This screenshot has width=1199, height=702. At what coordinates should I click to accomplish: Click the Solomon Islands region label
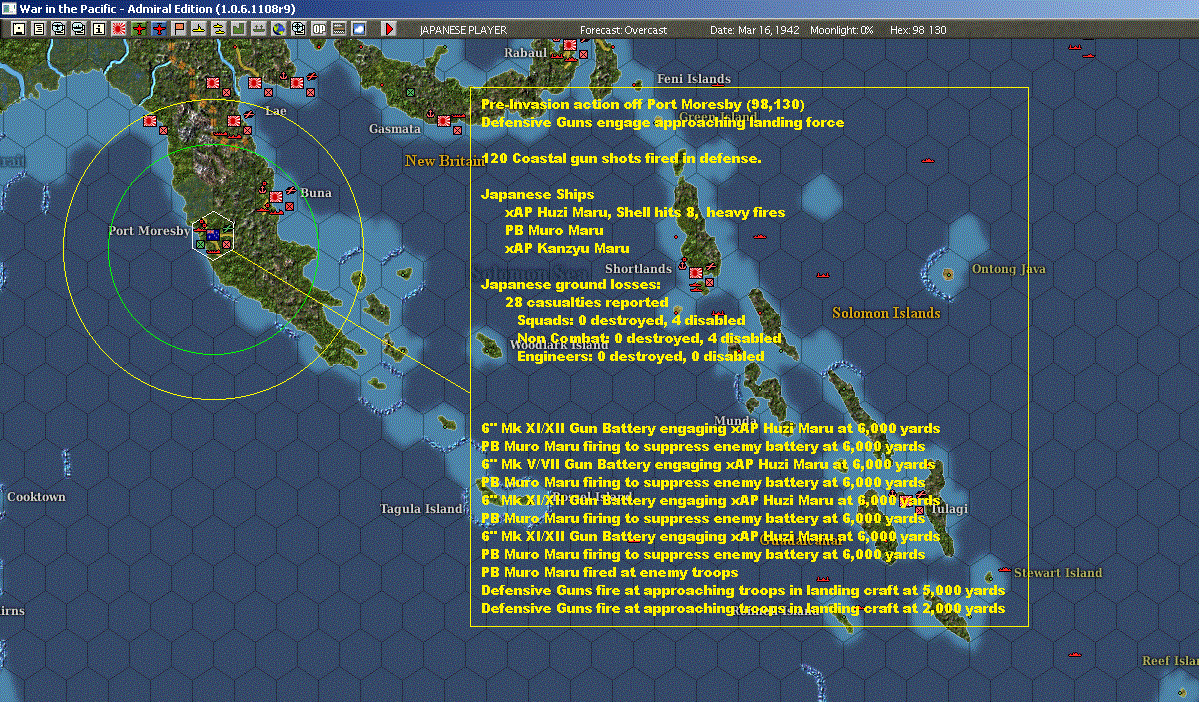[885, 313]
